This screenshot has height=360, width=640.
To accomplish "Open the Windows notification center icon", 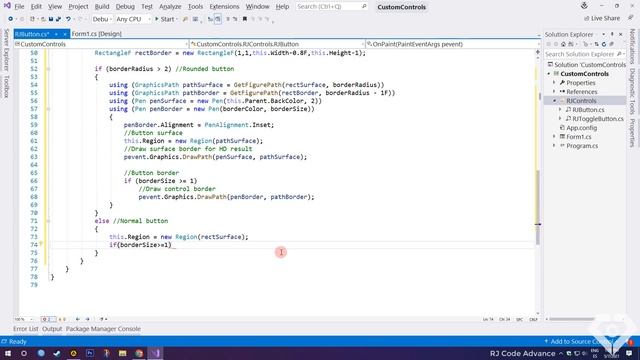I will (x=629, y=353).
